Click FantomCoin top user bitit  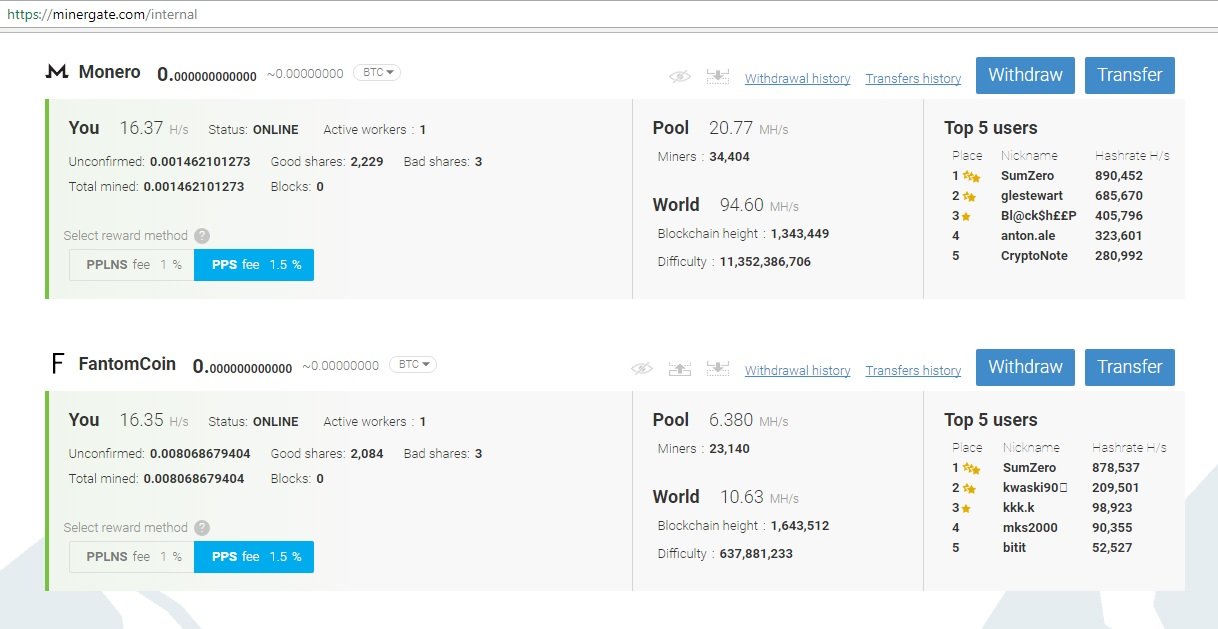[x=1014, y=548]
